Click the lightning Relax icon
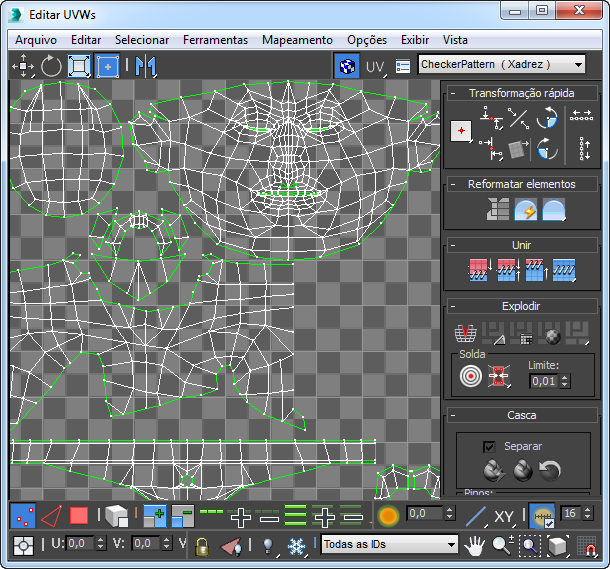 click(526, 209)
